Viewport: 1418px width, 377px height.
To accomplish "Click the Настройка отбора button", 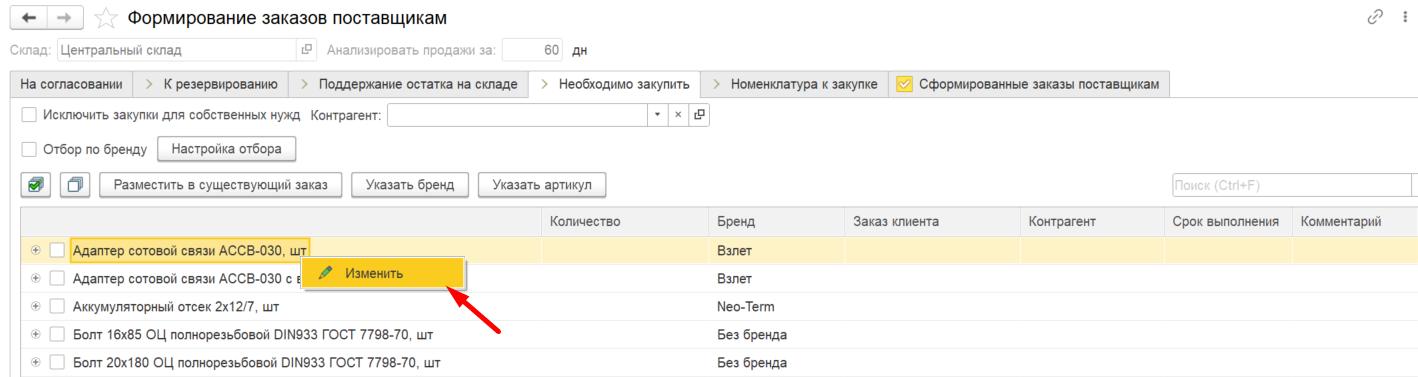I will (227, 149).
